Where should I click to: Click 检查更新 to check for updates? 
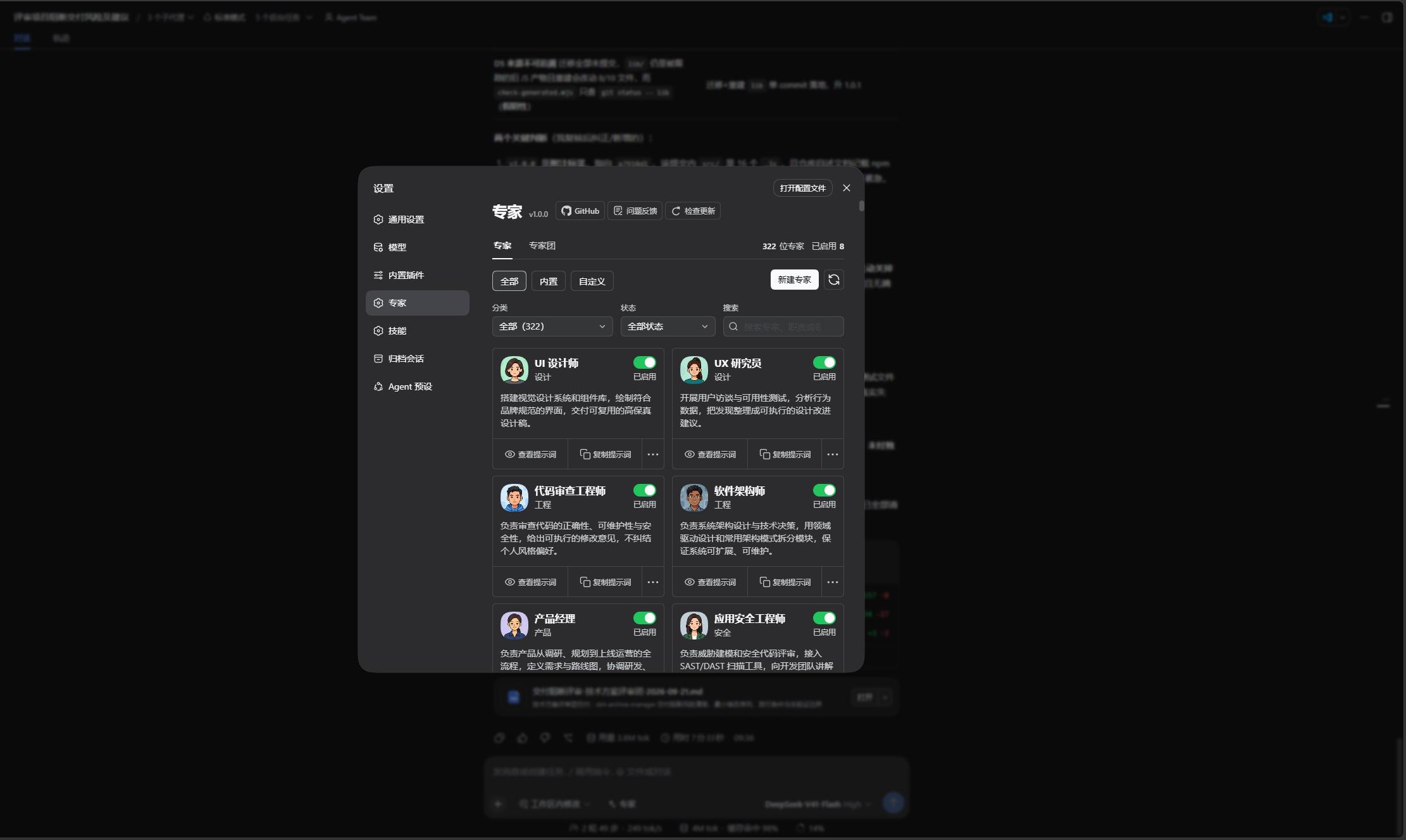(x=693, y=211)
